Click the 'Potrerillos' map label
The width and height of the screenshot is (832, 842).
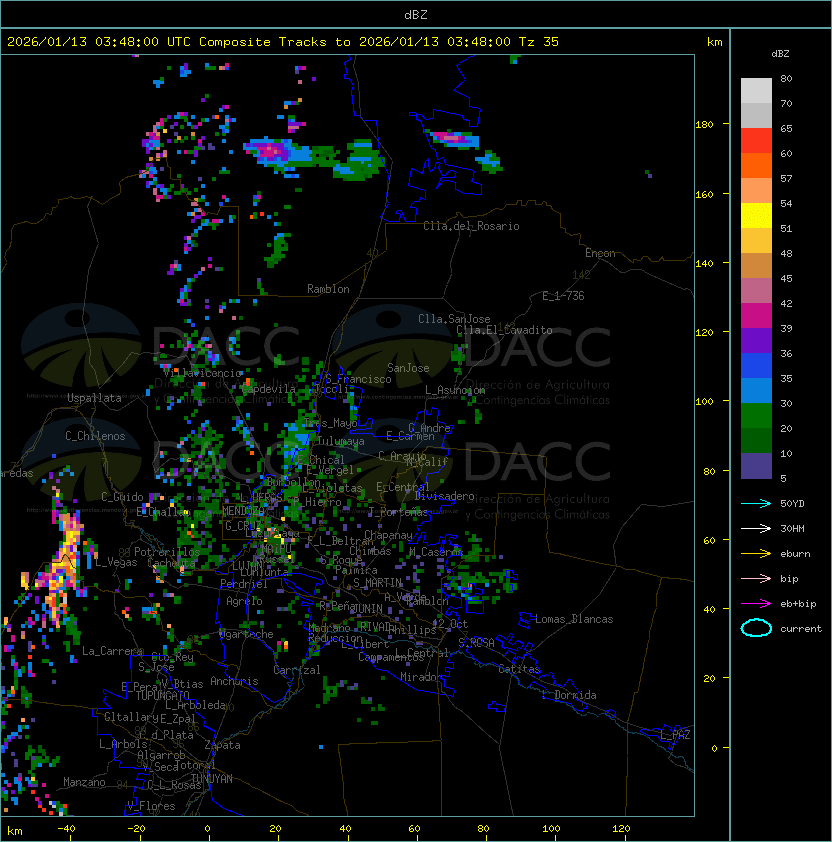pos(167,552)
